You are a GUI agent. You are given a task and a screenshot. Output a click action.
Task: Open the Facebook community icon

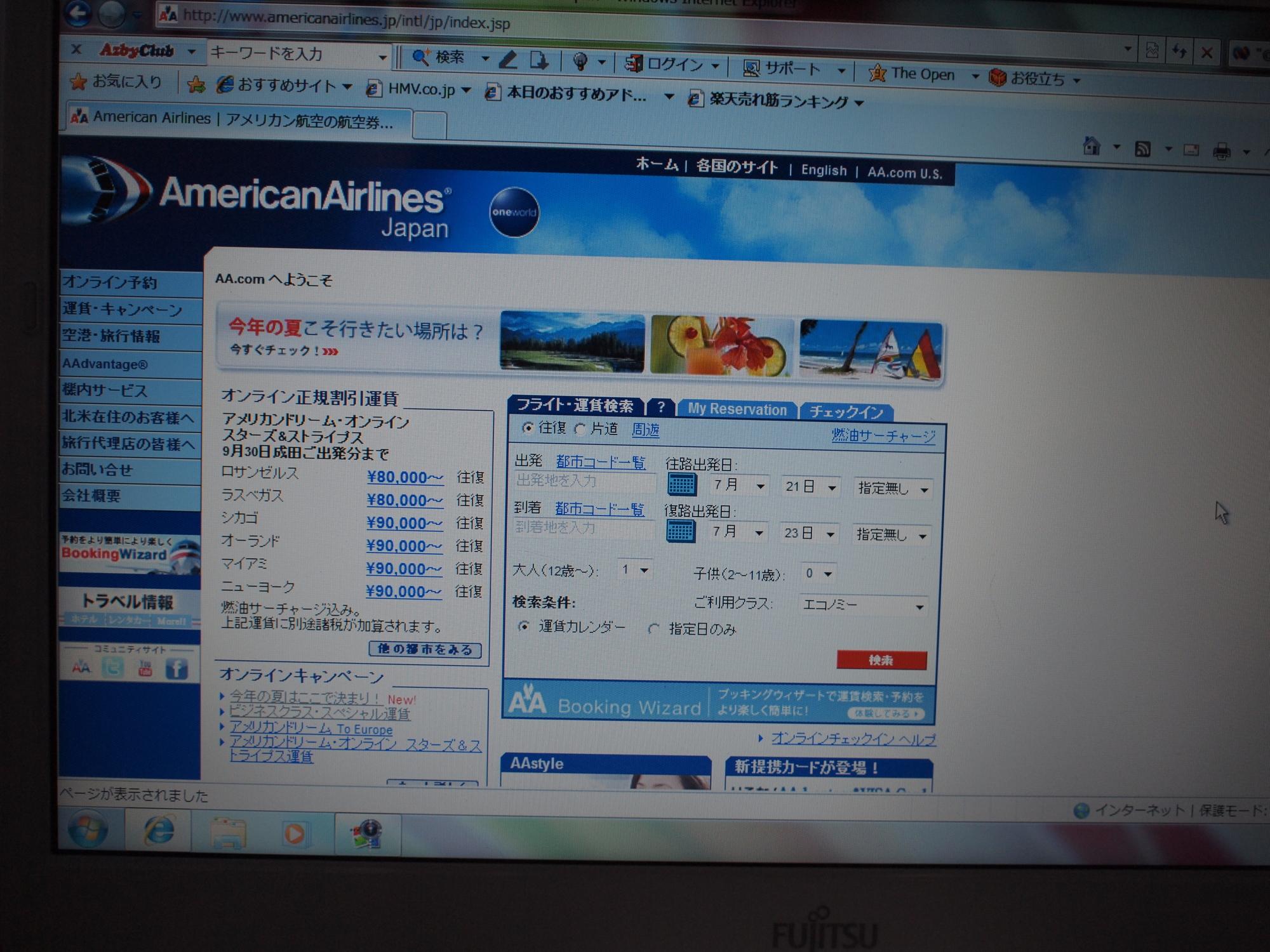click(176, 668)
